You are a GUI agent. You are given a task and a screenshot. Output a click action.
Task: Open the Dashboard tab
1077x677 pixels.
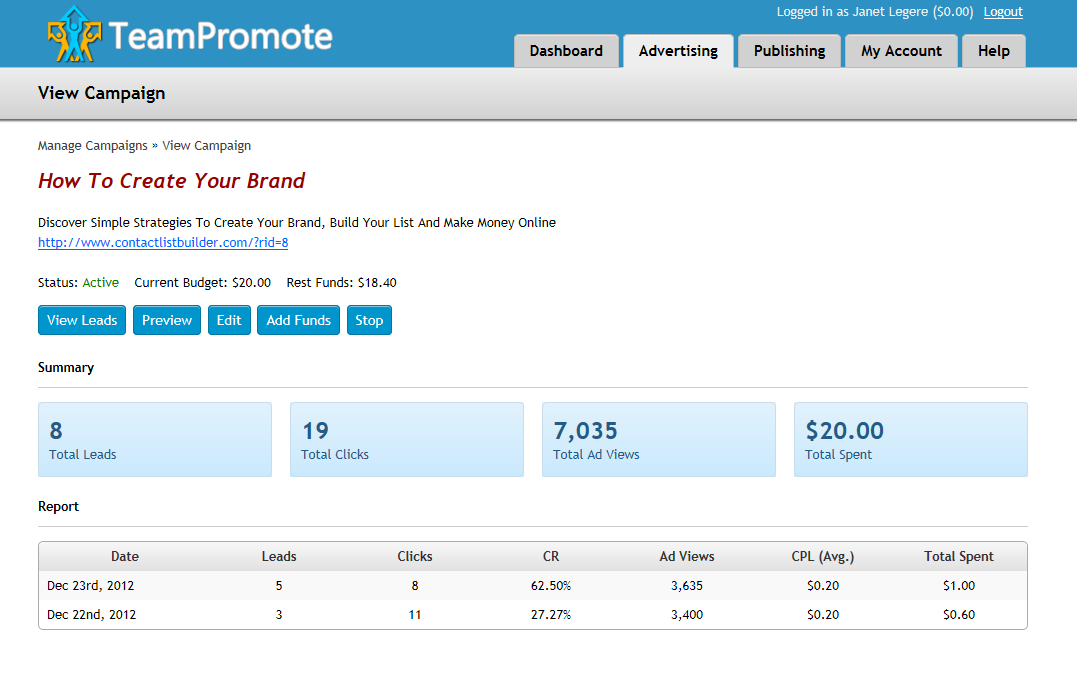(566, 51)
